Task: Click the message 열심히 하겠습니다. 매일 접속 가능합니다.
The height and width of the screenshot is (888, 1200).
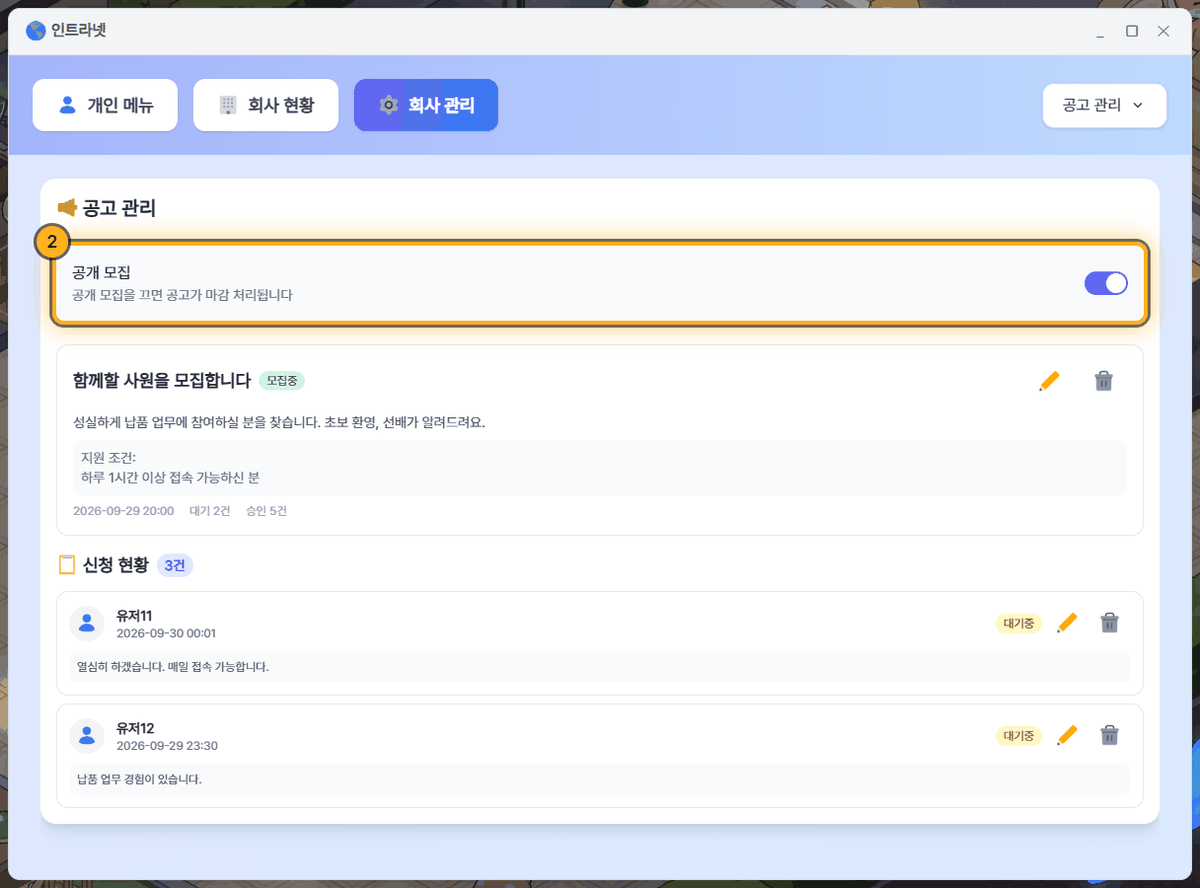Action: (x=173, y=666)
